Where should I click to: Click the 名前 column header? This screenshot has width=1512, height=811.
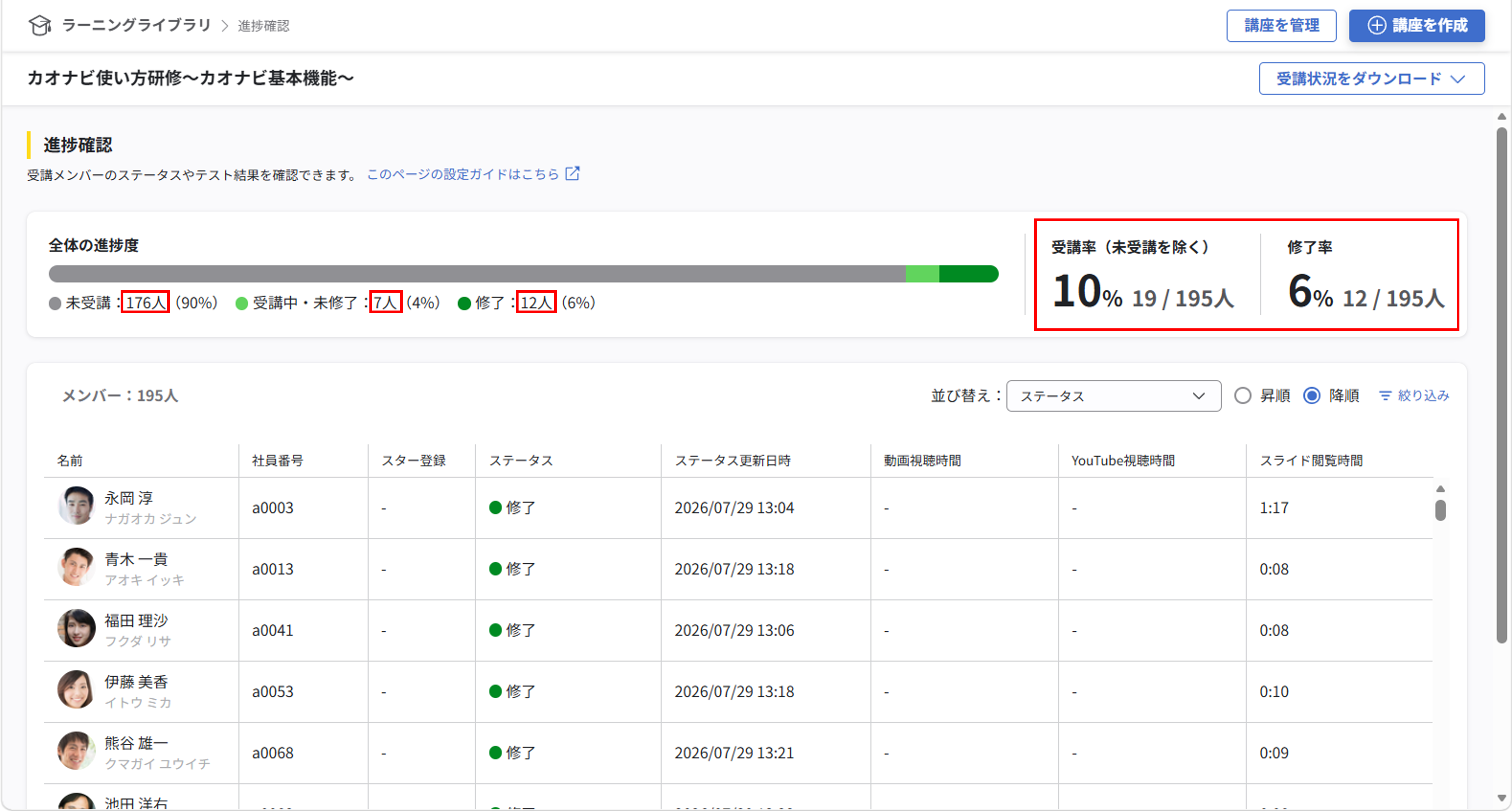click(x=70, y=461)
